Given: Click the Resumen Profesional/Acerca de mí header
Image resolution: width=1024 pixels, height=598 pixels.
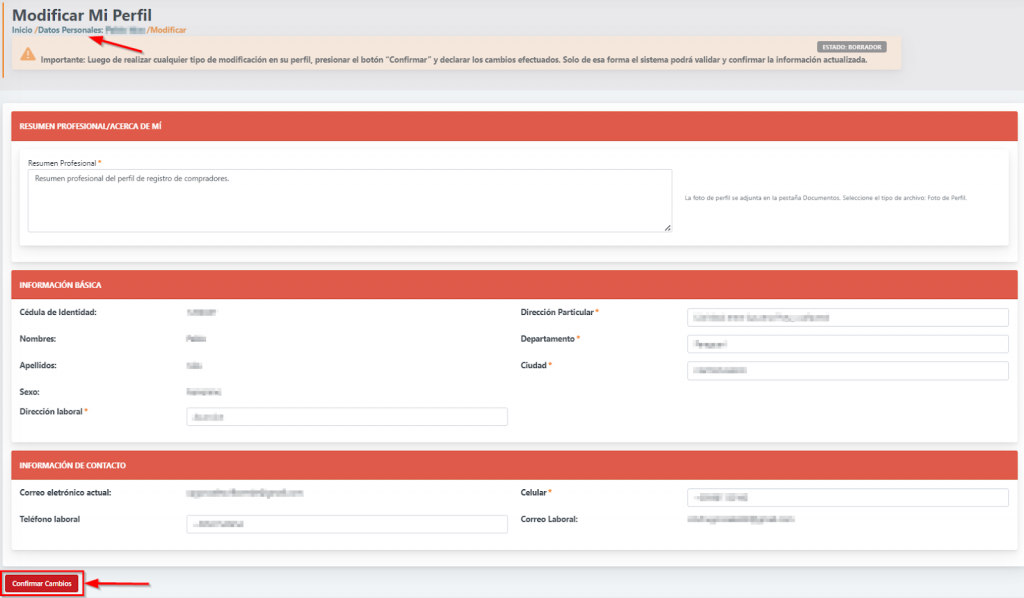Looking at the screenshot, I should click(x=514, y=126).
